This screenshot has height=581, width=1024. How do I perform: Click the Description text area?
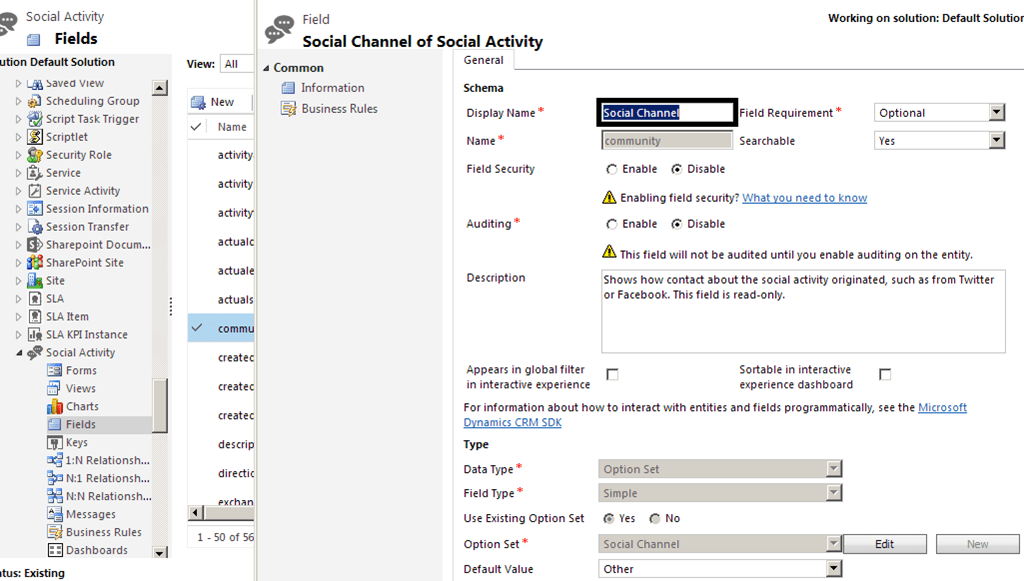803,311
